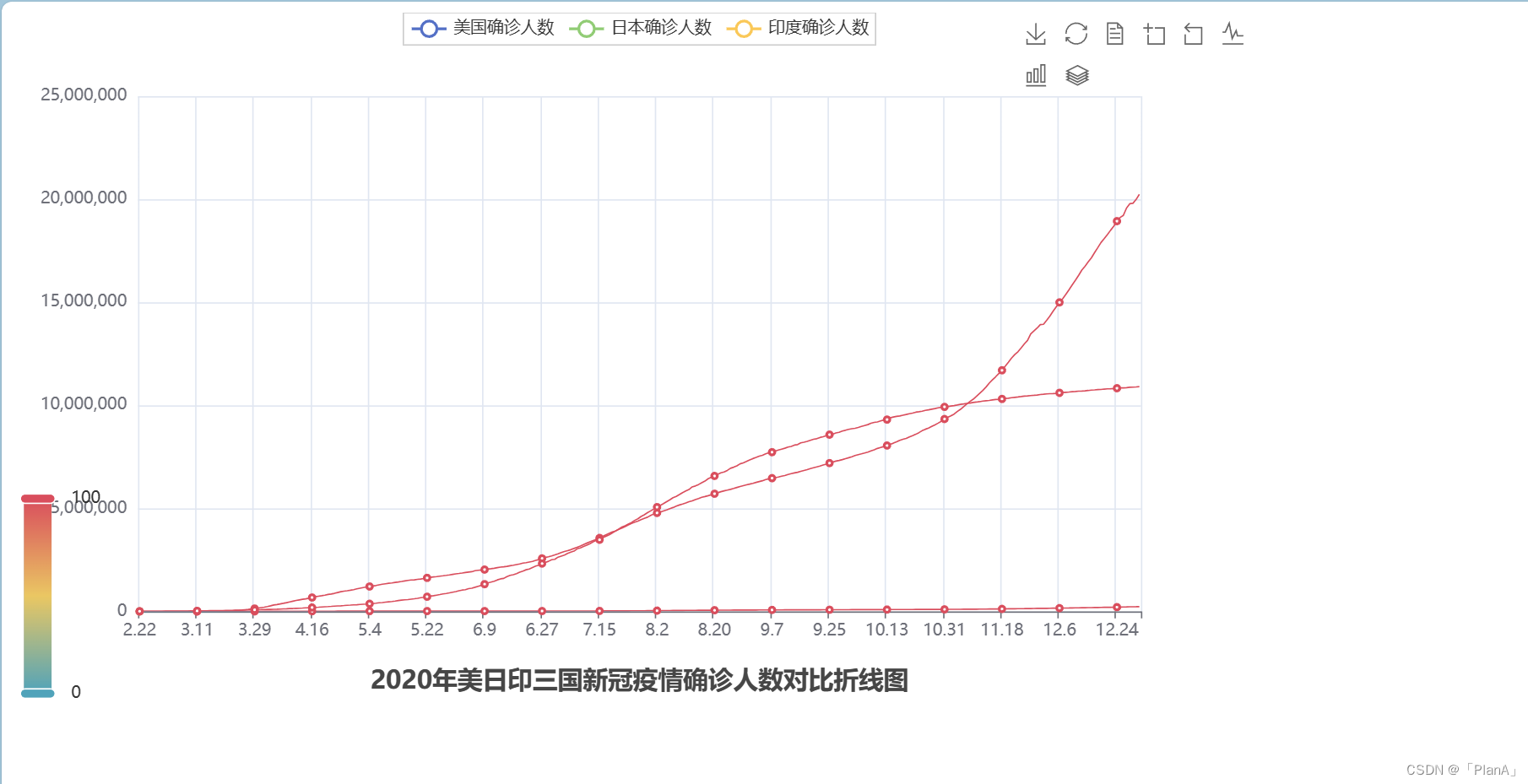
Task: Click the x-axis label 9.25
Action: tap(829, 630)
